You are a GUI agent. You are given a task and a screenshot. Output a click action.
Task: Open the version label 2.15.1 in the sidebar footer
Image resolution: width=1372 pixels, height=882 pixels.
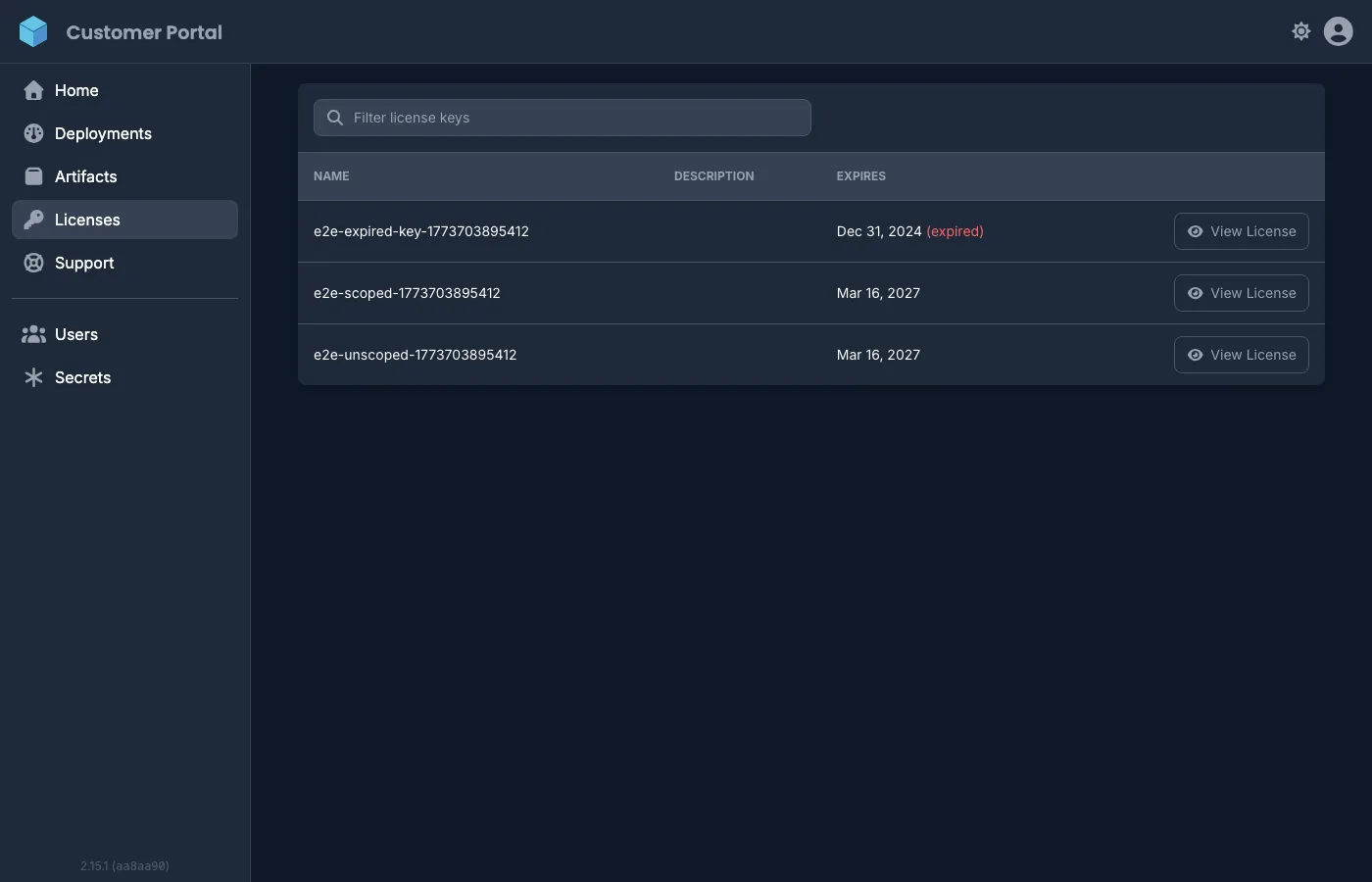click(x=123, y=865)
